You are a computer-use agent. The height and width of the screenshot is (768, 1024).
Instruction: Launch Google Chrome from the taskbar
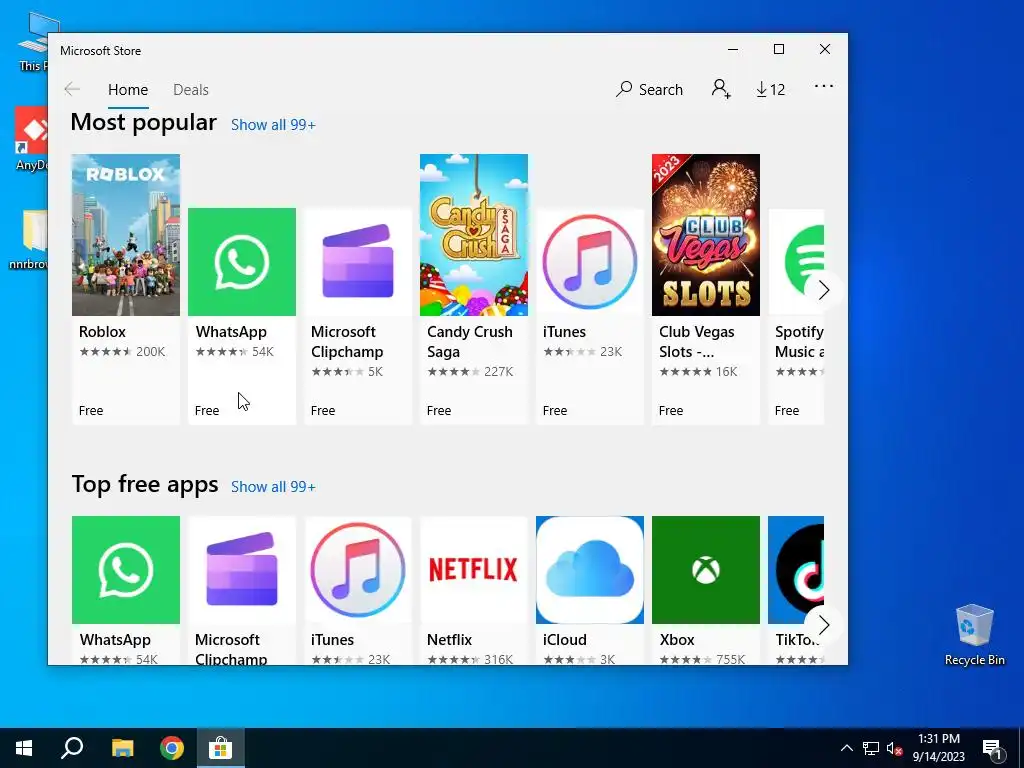coord(172,748)
